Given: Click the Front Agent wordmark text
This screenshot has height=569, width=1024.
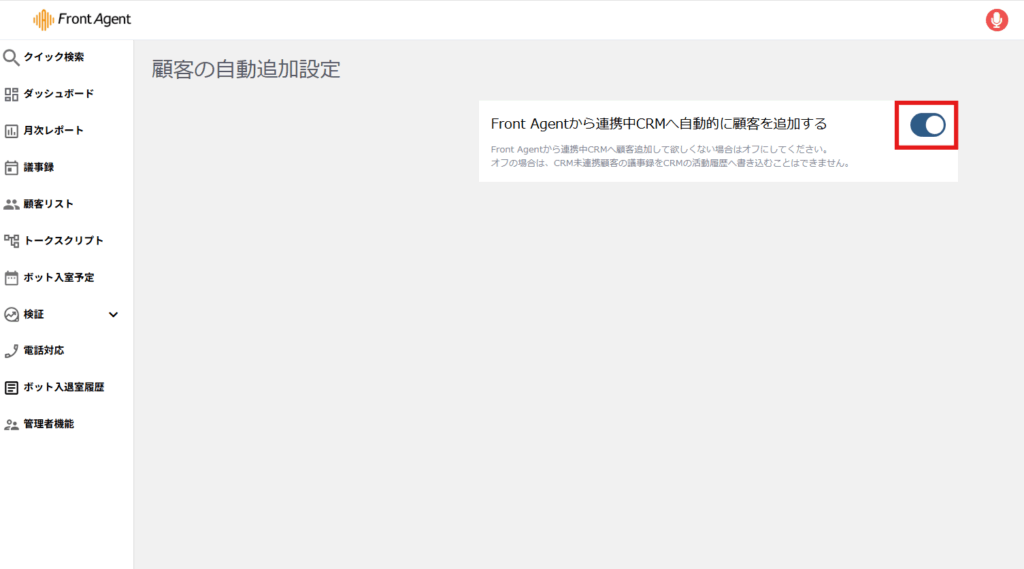Looking at the screenshot, I should (94, 20).
